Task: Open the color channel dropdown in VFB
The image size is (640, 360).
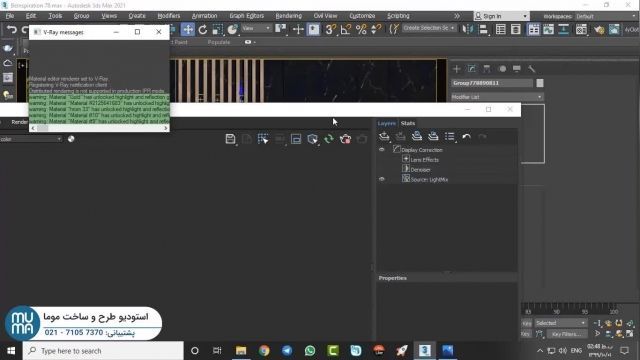Action: pyautogui.click(x=31, y=139)
